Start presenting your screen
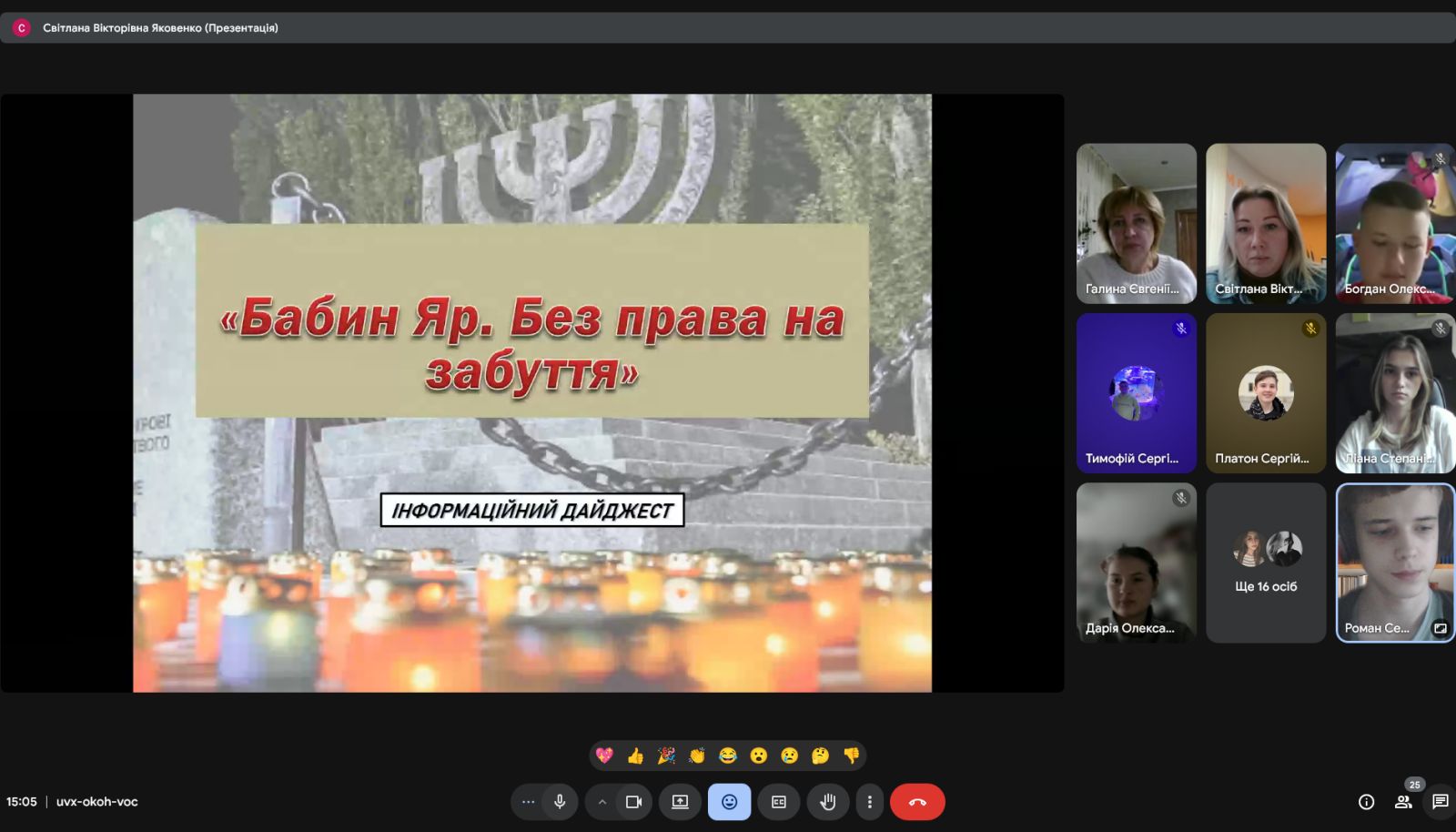The width and height of the screenshot is (1456, 832). 680,802
